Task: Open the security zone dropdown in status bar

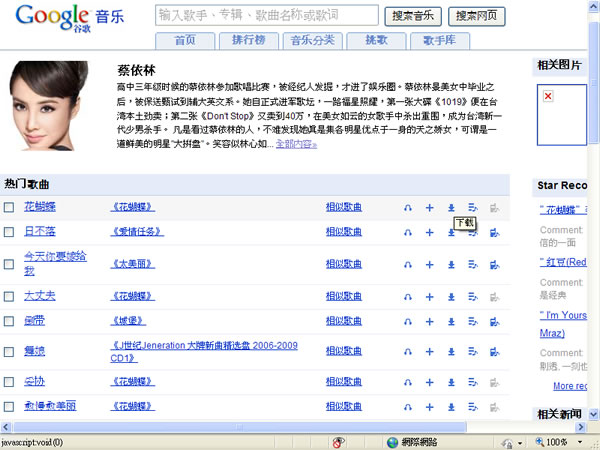Action: (x=520, y=441)
